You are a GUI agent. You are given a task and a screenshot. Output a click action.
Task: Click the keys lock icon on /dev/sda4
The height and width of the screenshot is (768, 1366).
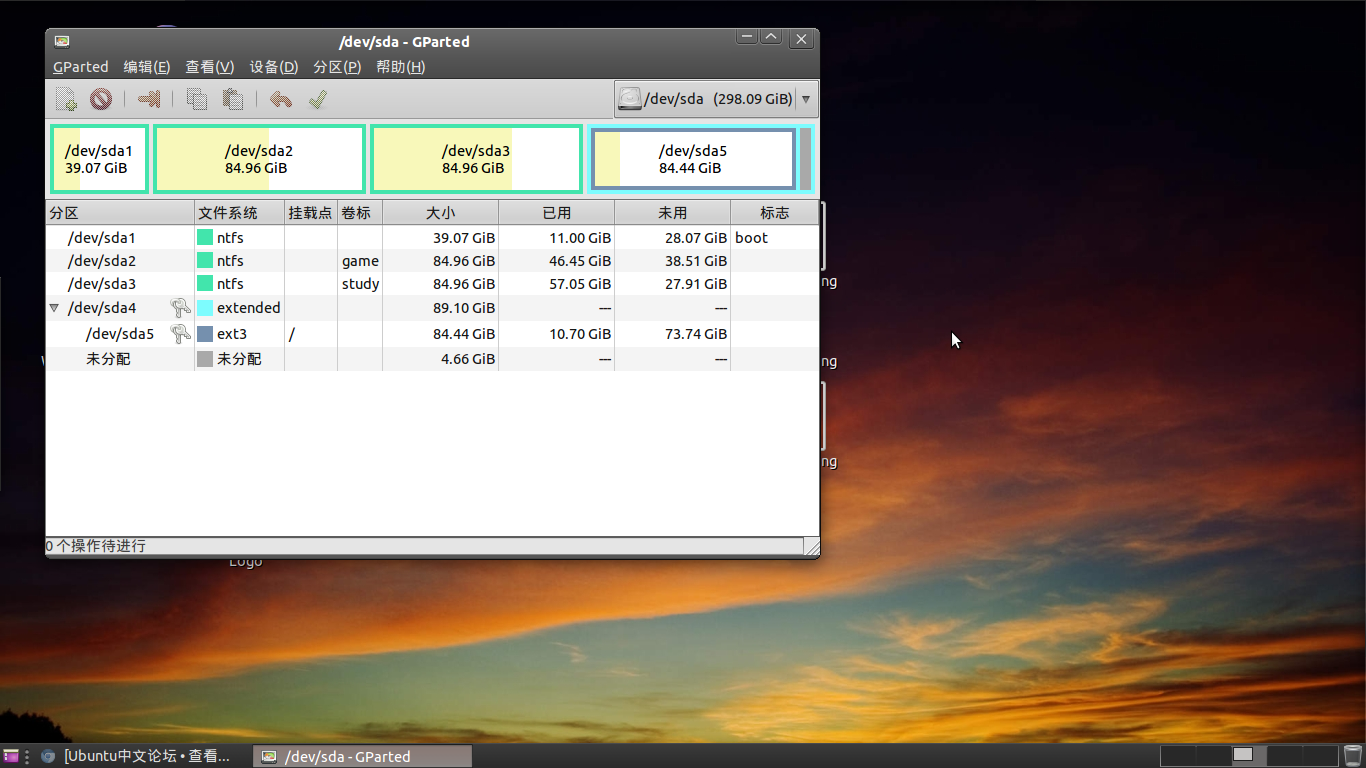(x=181, y=308)
